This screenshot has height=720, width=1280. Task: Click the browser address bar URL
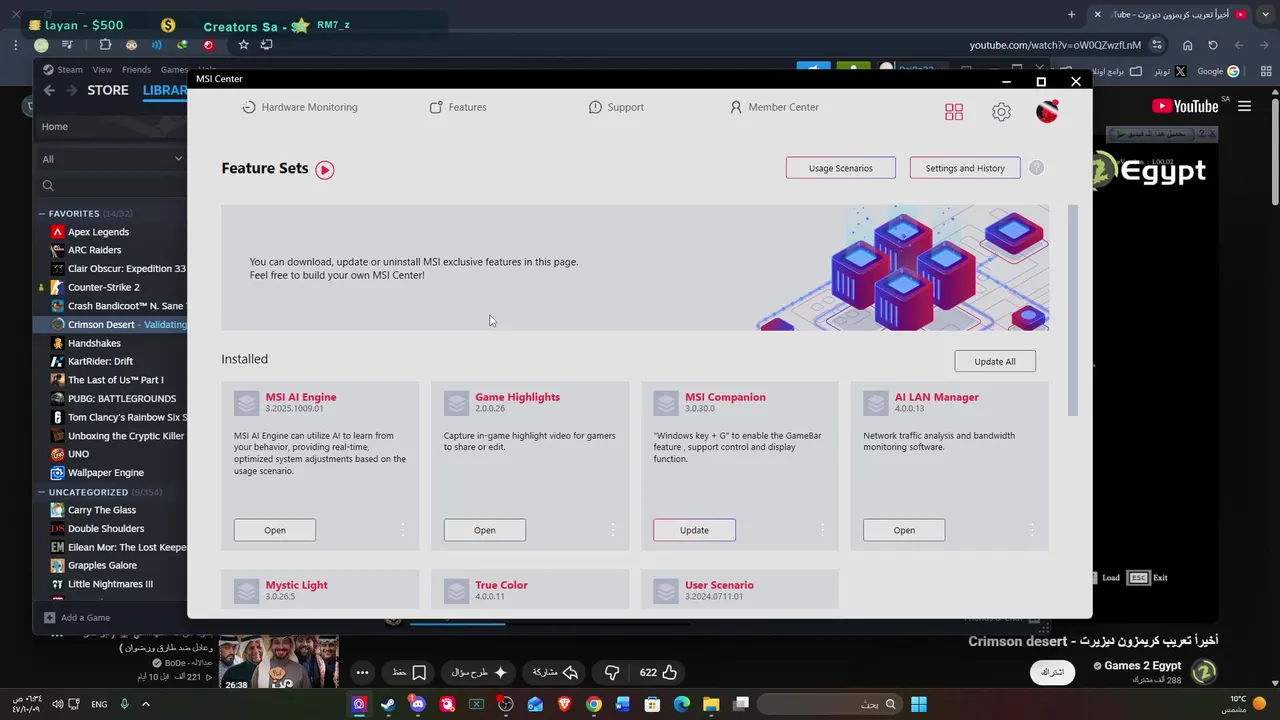click(1055, 45)
